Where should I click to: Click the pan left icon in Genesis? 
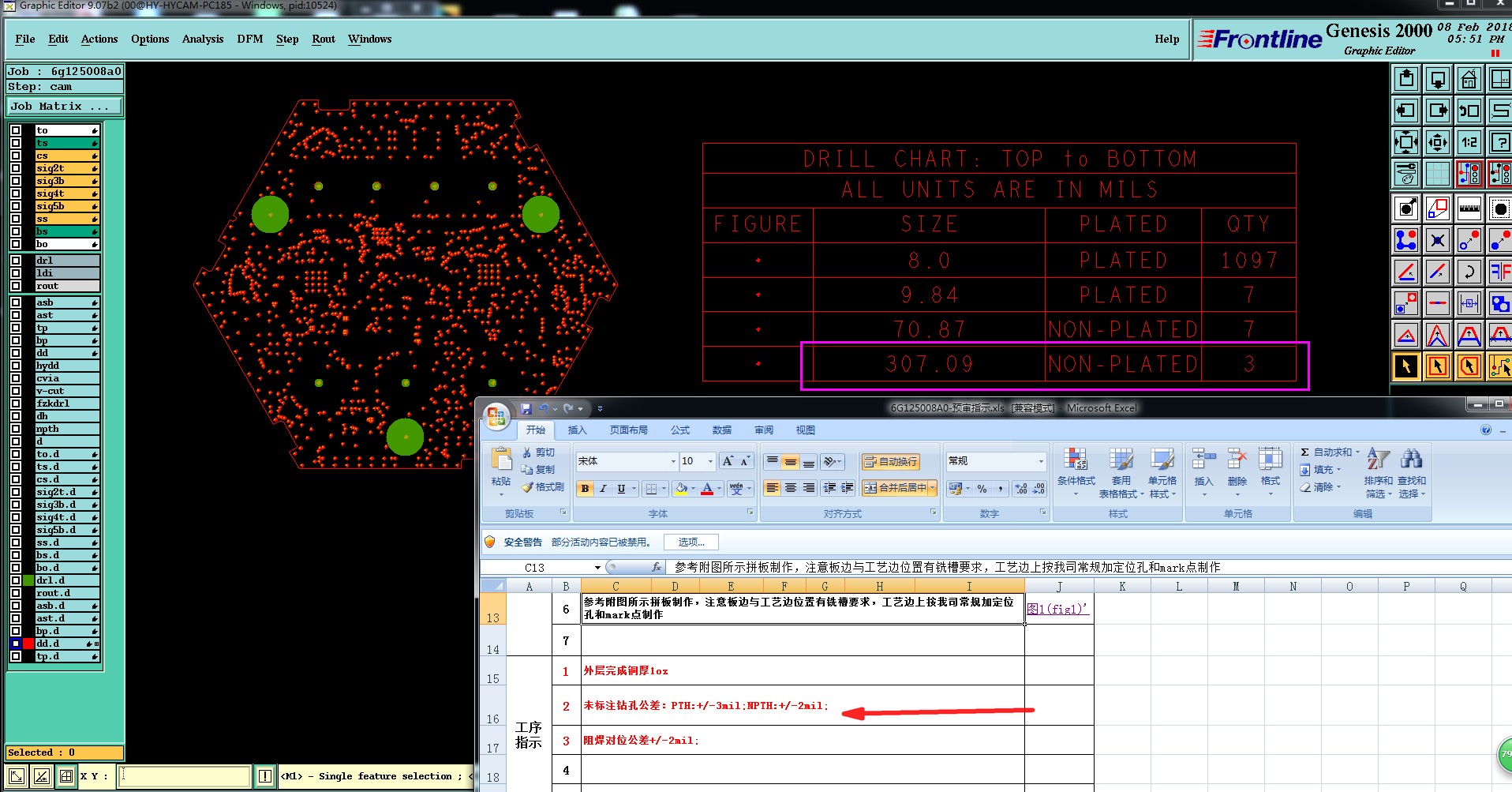[x=1406, y=111]
